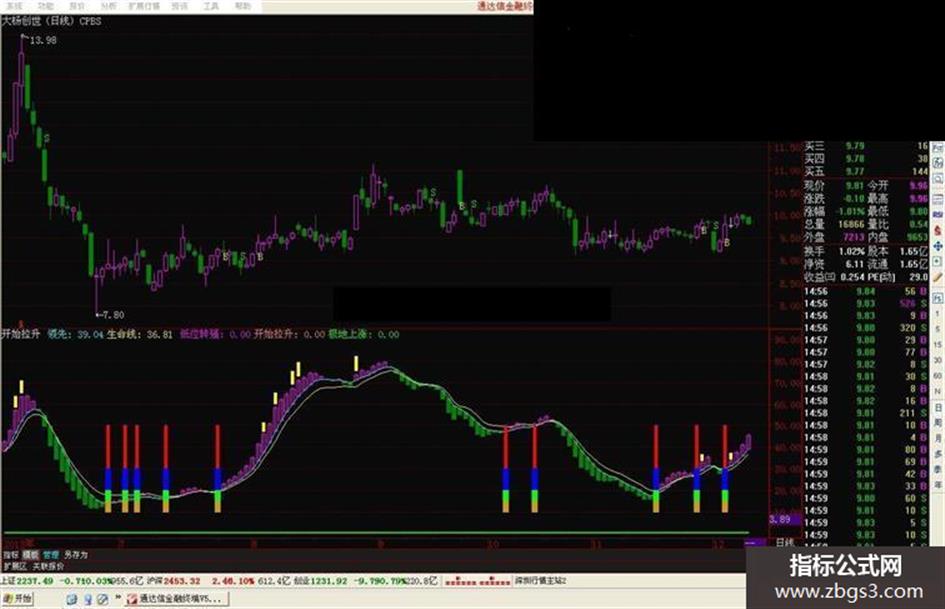Click the 7.80 low price label
This screenshot has width=945, height=609.
tap(113, 315)
